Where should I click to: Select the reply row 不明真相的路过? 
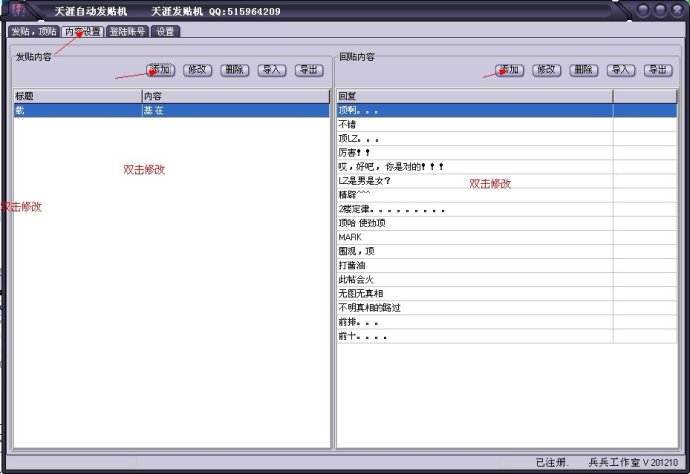[507, 308]
